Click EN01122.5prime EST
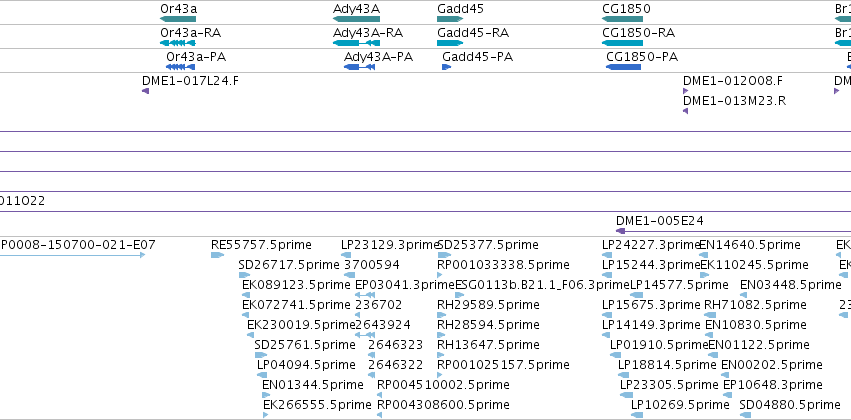Screen dimensions: 851x420 (712, 355)
